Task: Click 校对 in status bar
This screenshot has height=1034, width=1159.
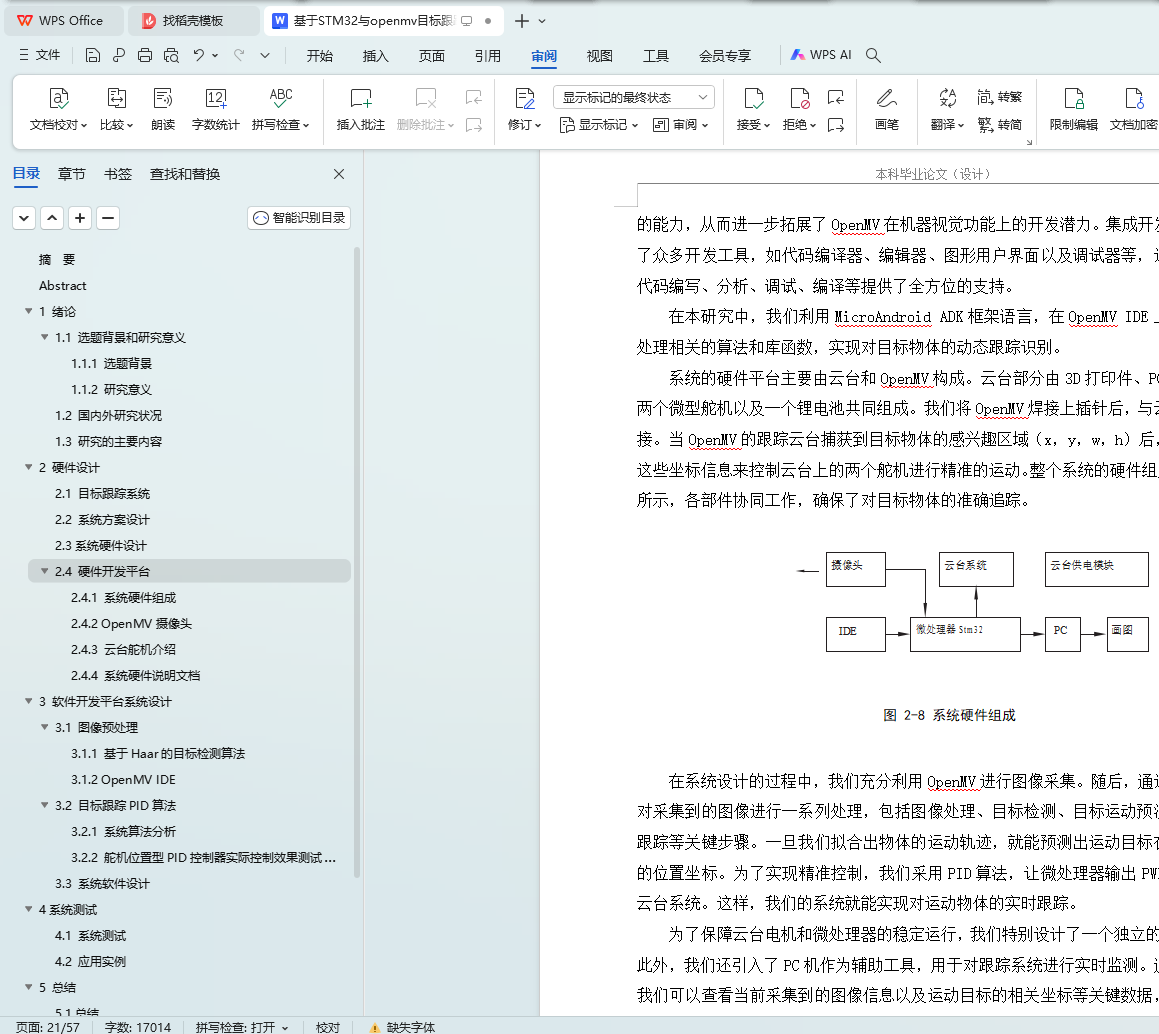Action: 328,1027
